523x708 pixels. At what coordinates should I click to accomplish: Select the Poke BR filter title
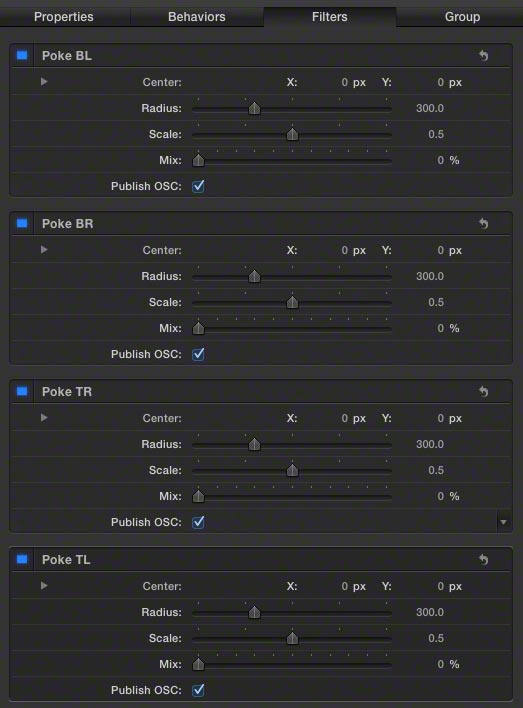click(68, 224)
